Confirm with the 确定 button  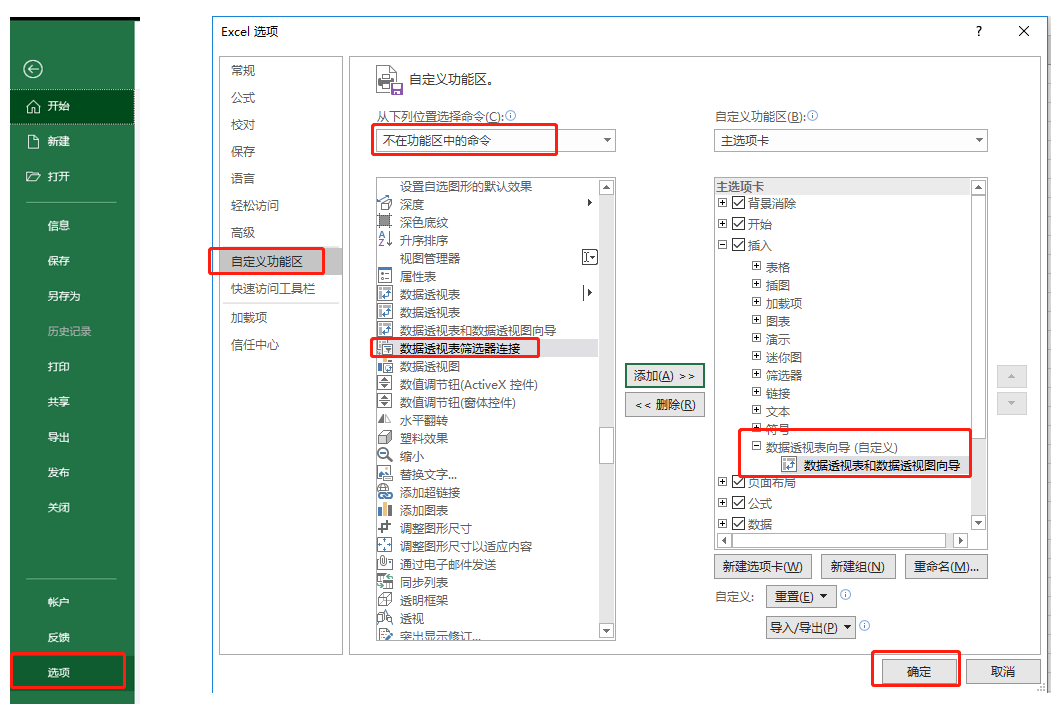click(919, 671)
